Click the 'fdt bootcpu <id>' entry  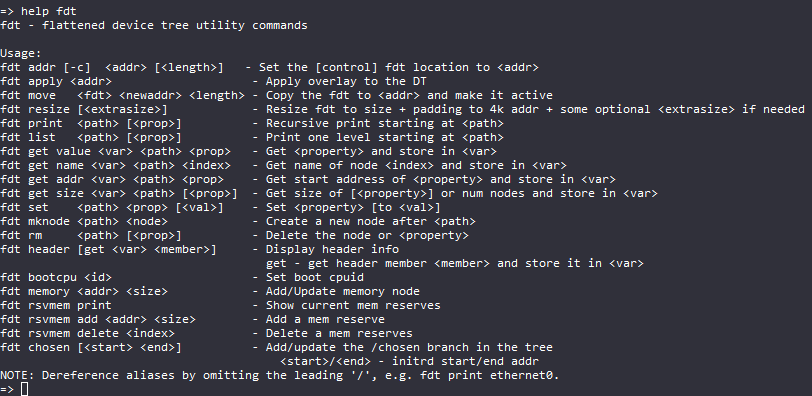coord(182,277)
